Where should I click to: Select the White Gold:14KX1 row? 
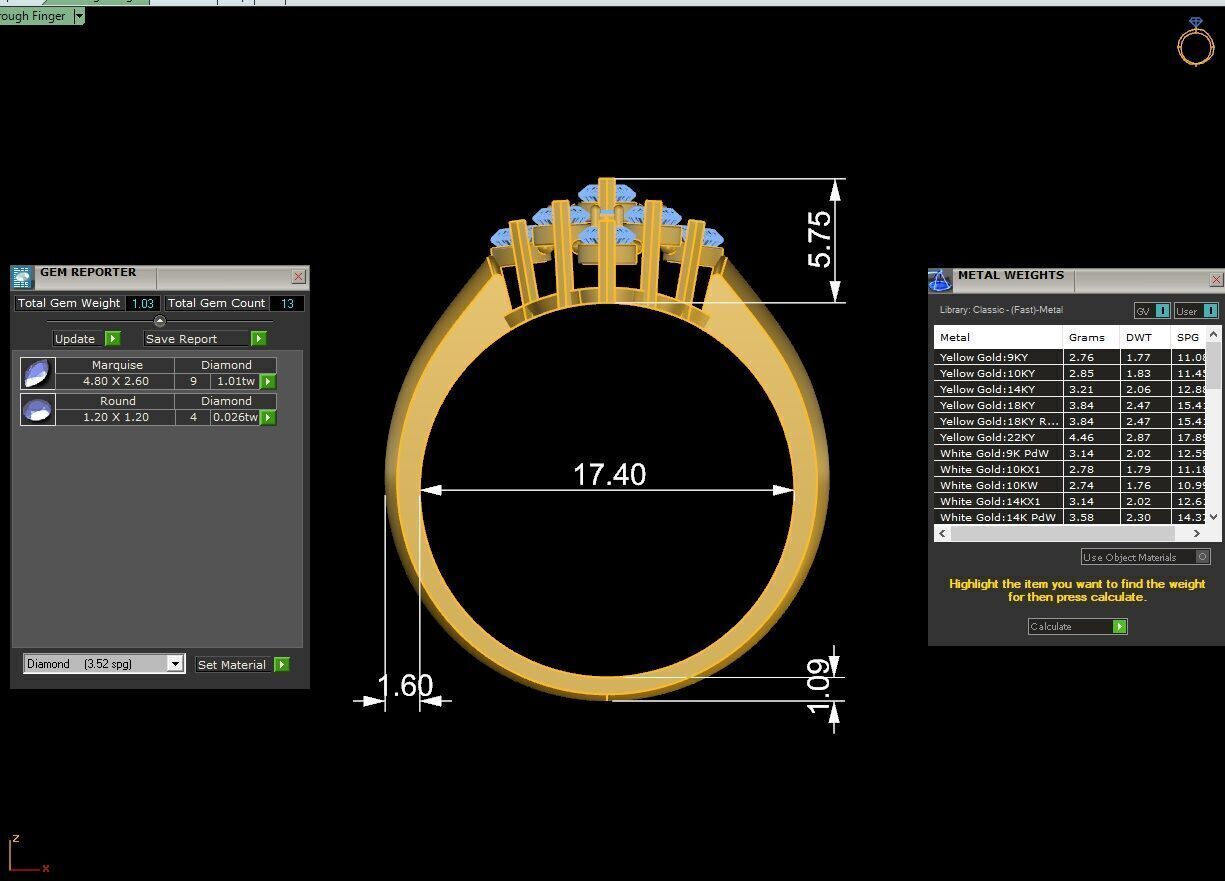click(x=1070, y=501)
